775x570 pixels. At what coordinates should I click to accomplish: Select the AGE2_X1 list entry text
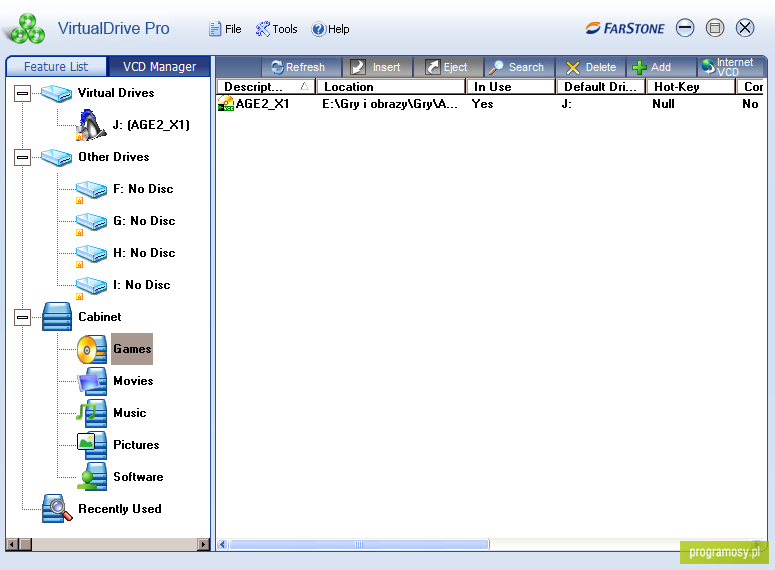click(262, 104)
